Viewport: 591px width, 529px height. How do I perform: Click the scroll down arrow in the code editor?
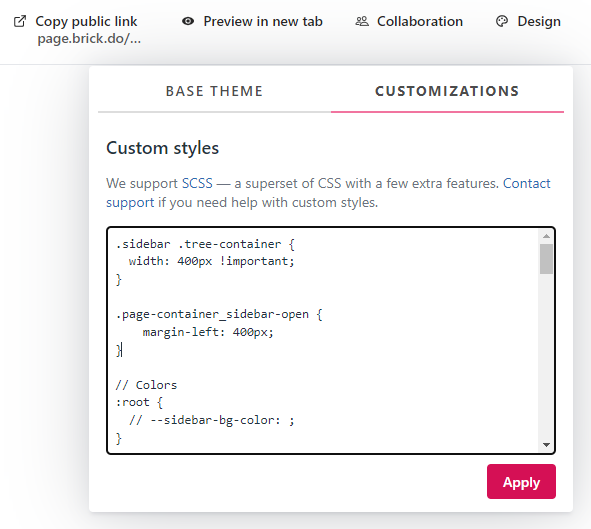pos(546,445)
